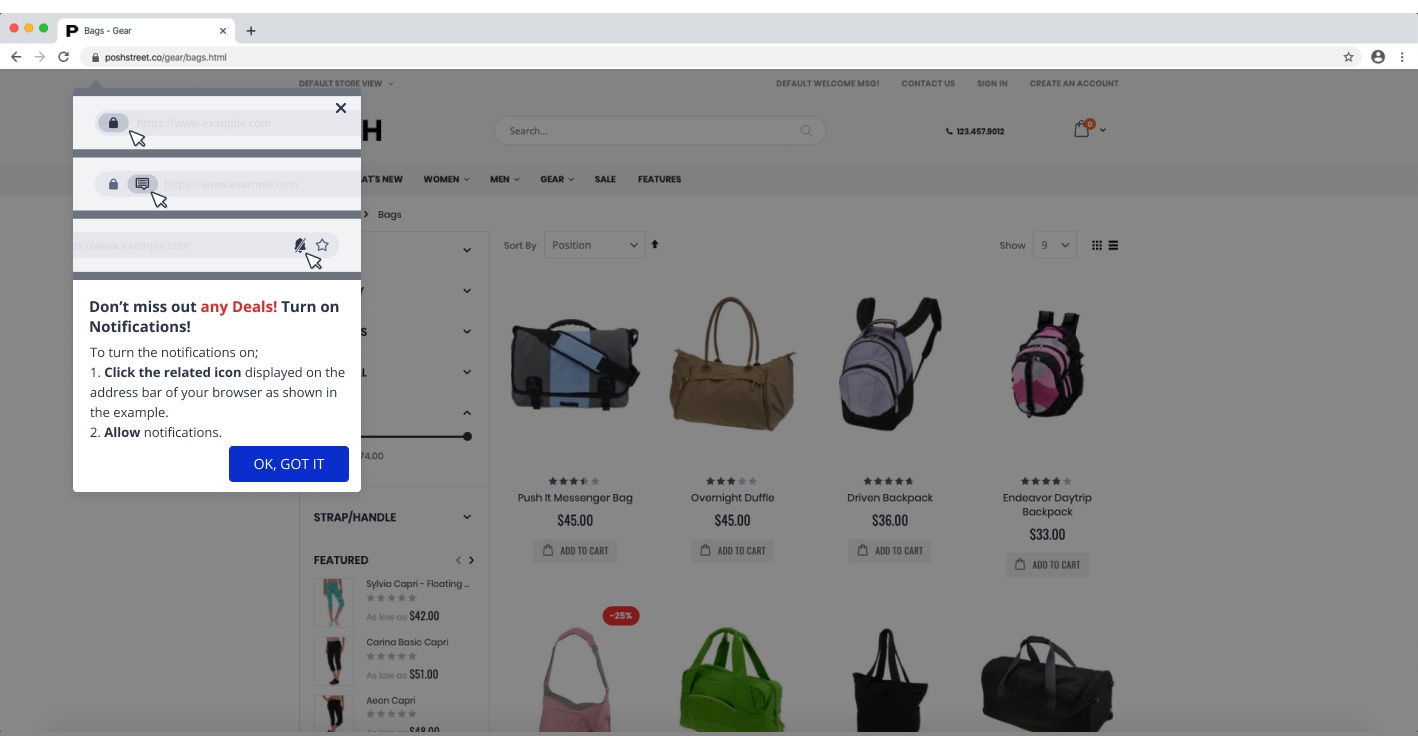Open the browser profile icon
This screenshot has width=1418, height=736.
1378,57
